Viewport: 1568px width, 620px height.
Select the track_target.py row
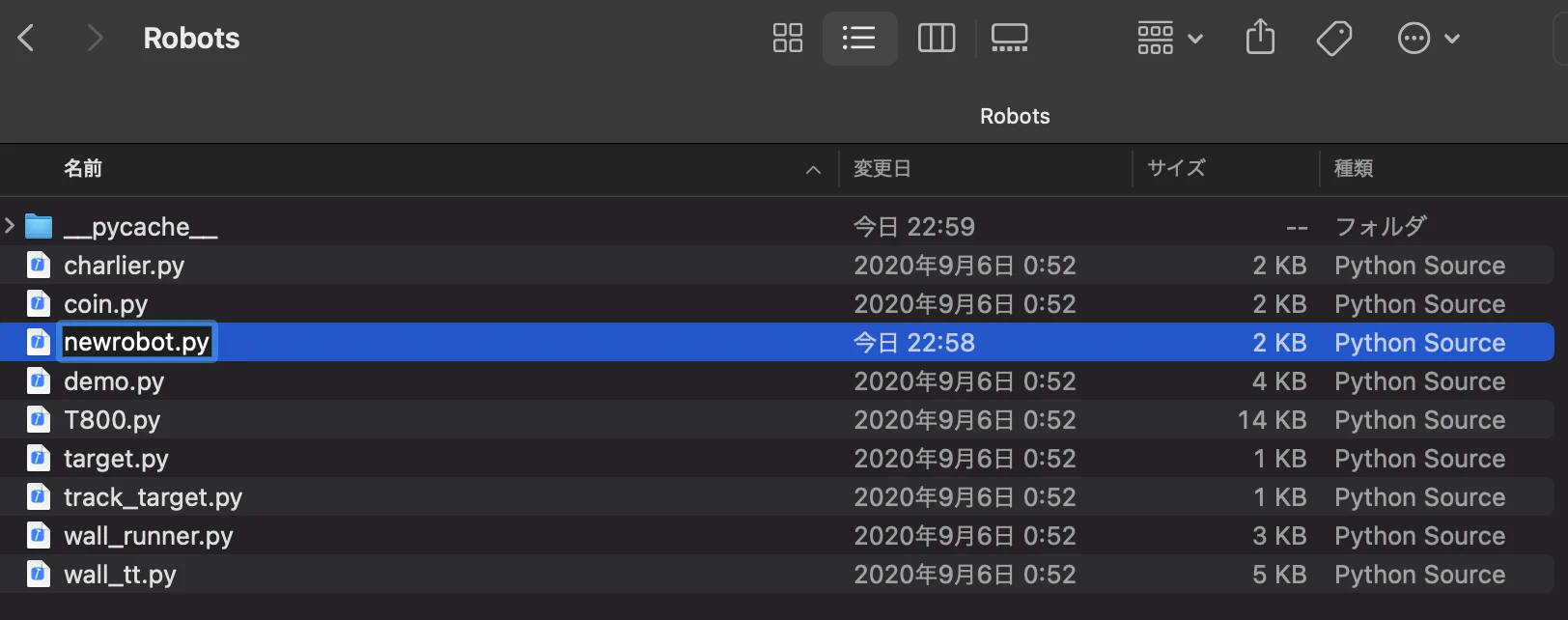[777, 496]
